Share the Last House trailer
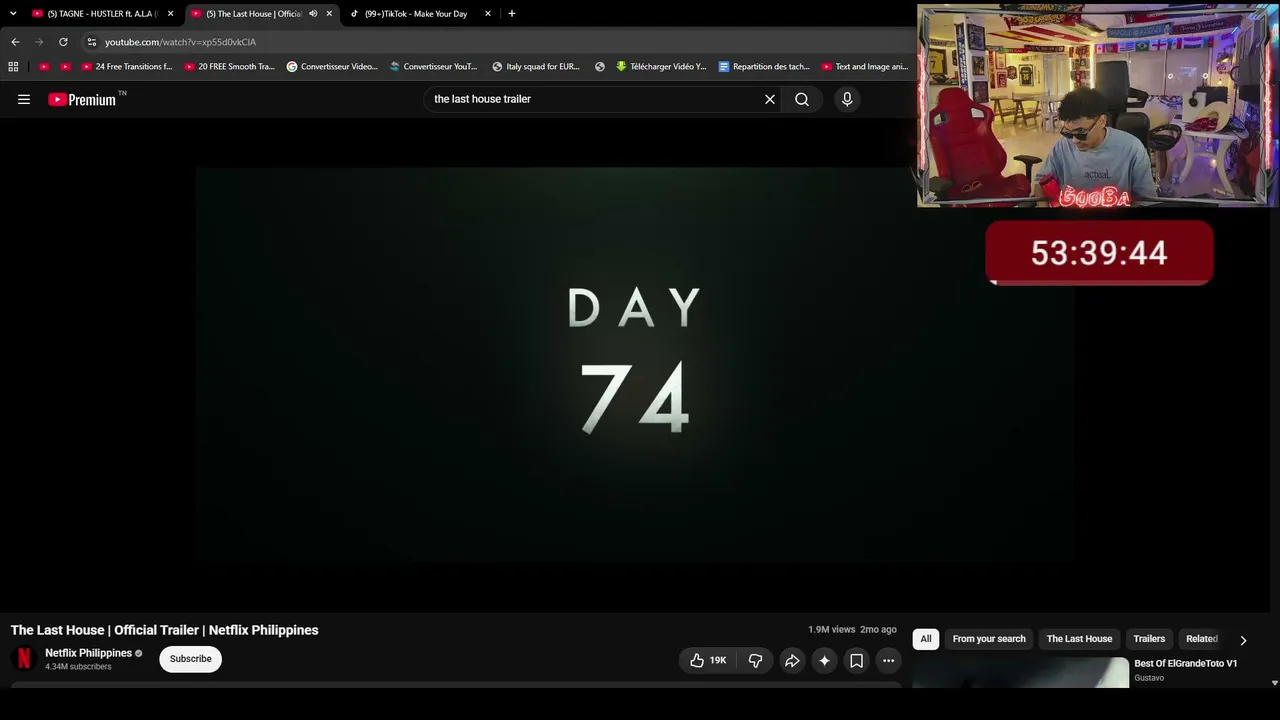 [792, 660]
